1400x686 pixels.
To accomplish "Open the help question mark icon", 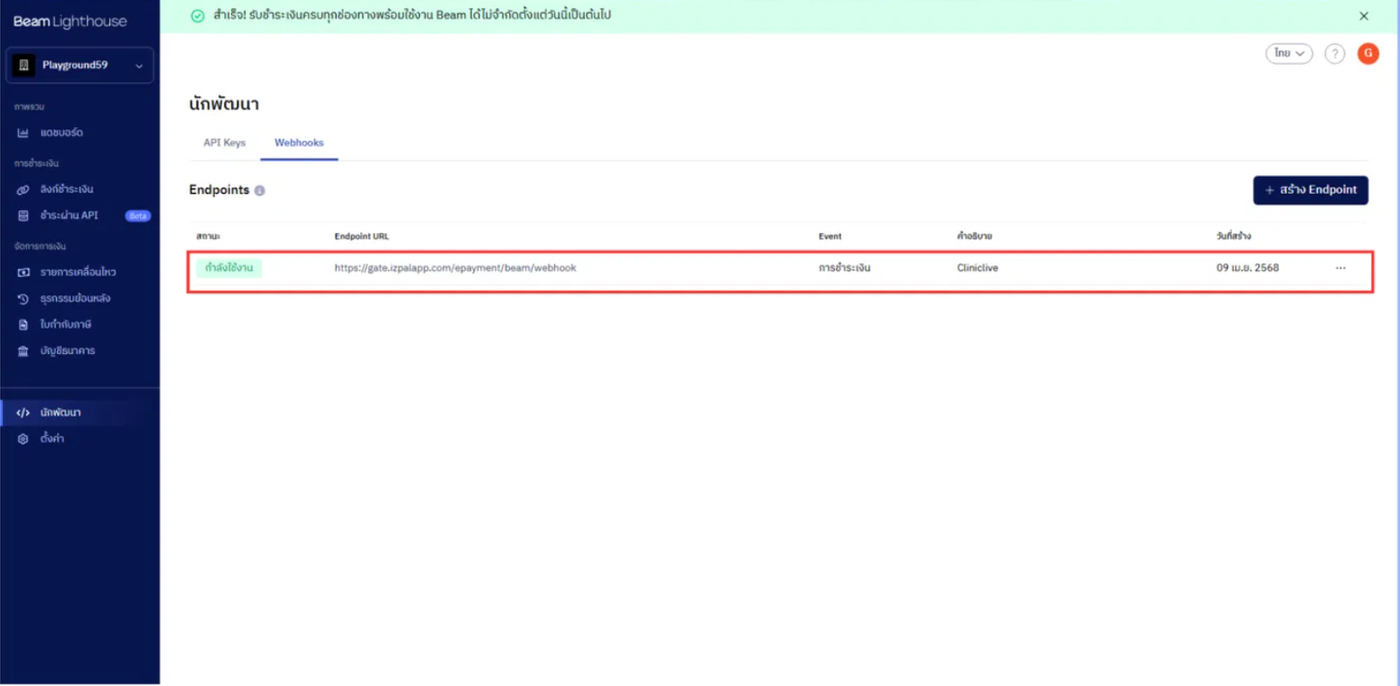I will coord(1334,54).
